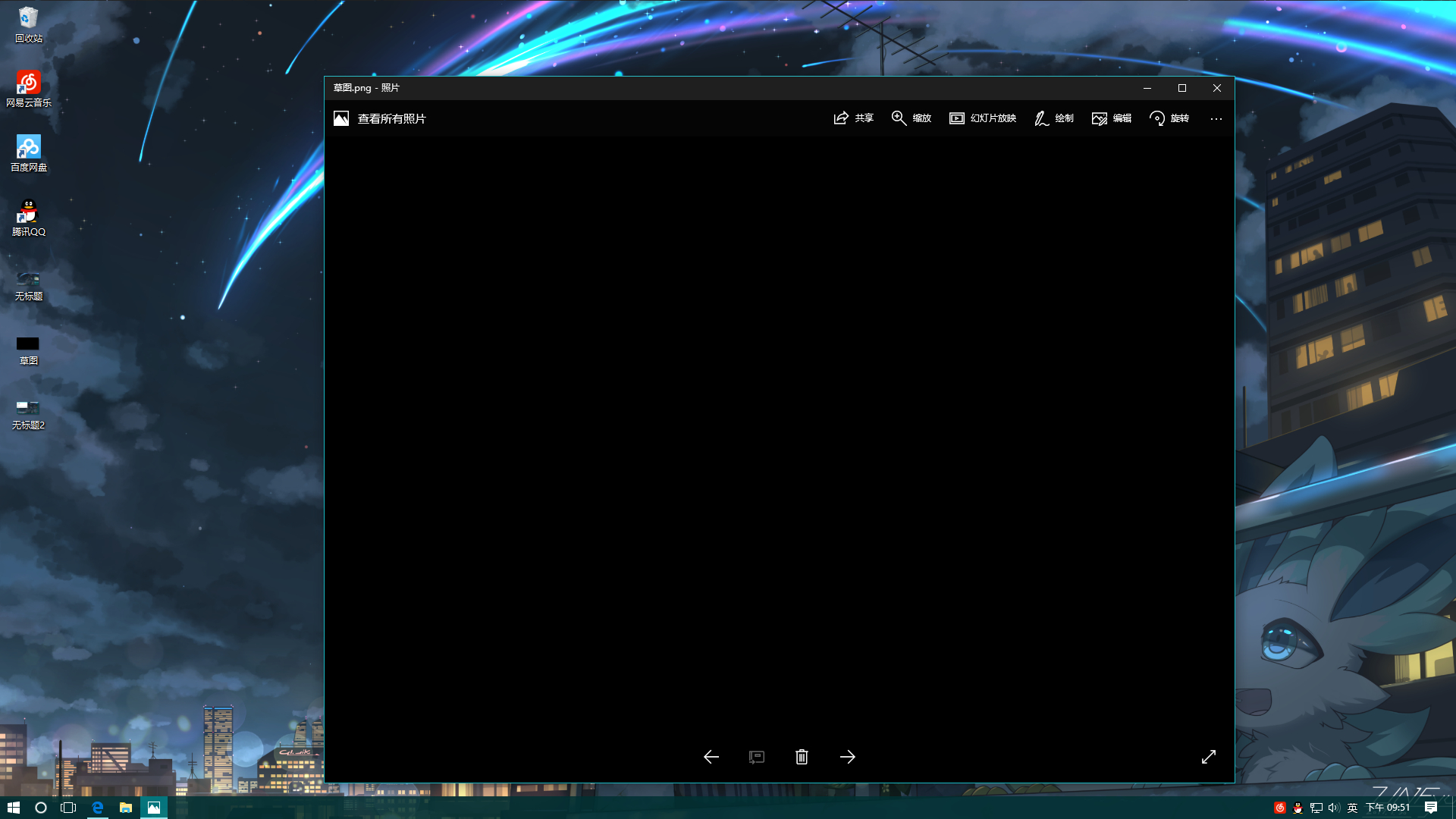Select the NetEase Cloud Music (网易云音乐) icon
1456x819 pixels.
pos(29,89)
